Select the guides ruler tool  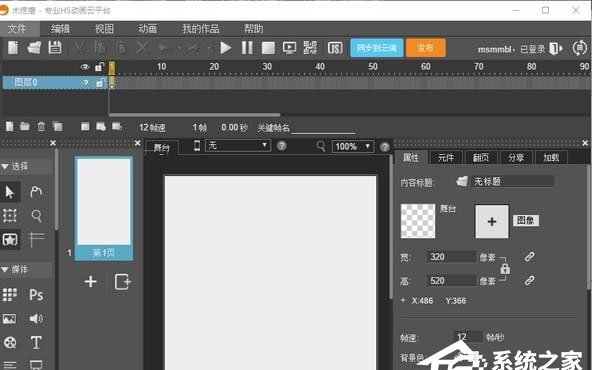tap(36, 239)
